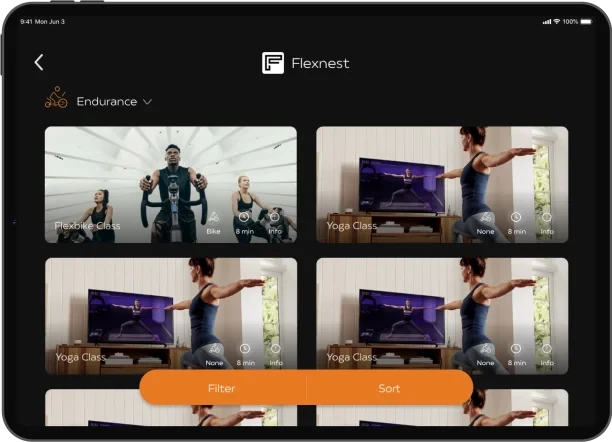The image size is (612, 442).
Task: Click the orange Filter button
Action: pos(222,388)
